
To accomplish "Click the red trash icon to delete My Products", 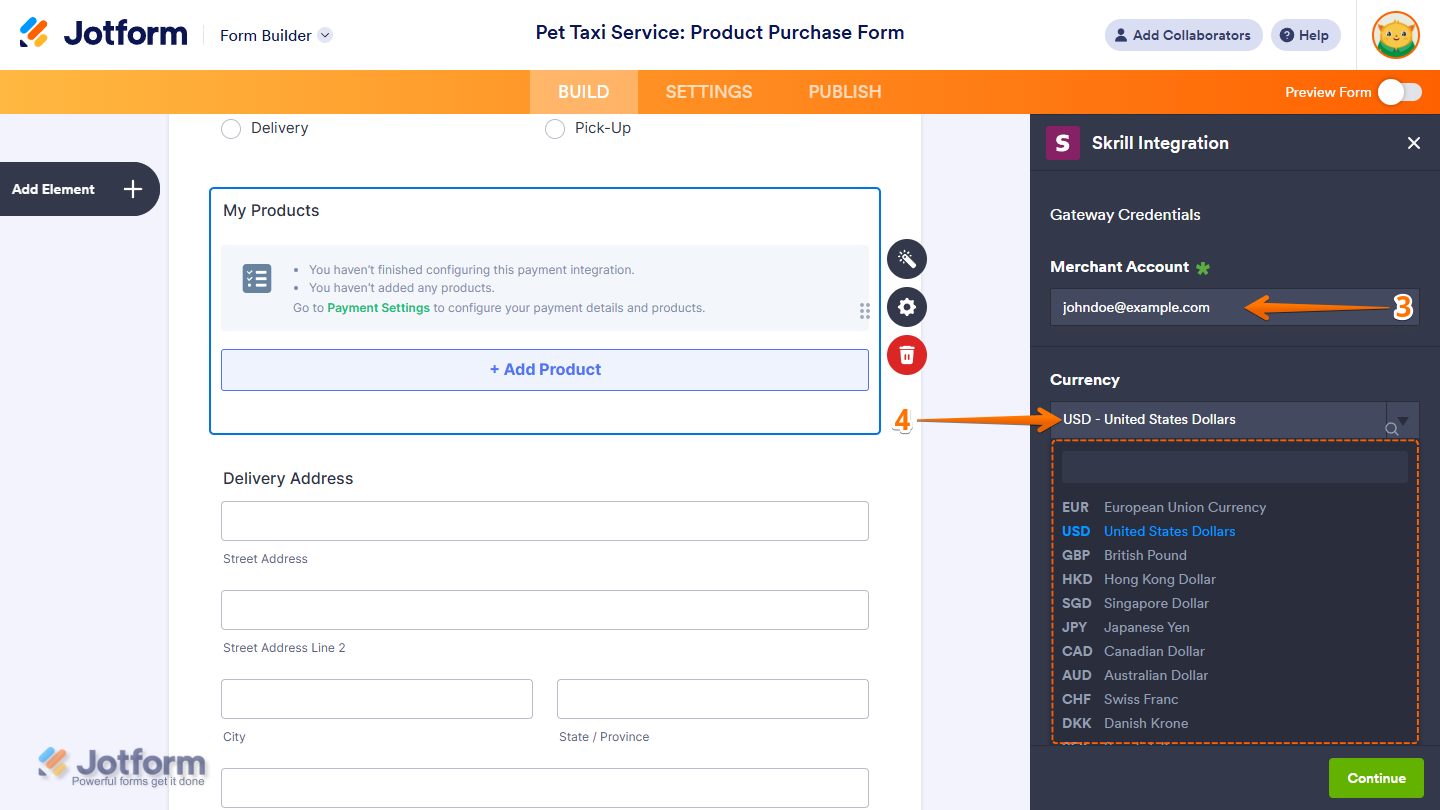I will click(x=906, y=355).
